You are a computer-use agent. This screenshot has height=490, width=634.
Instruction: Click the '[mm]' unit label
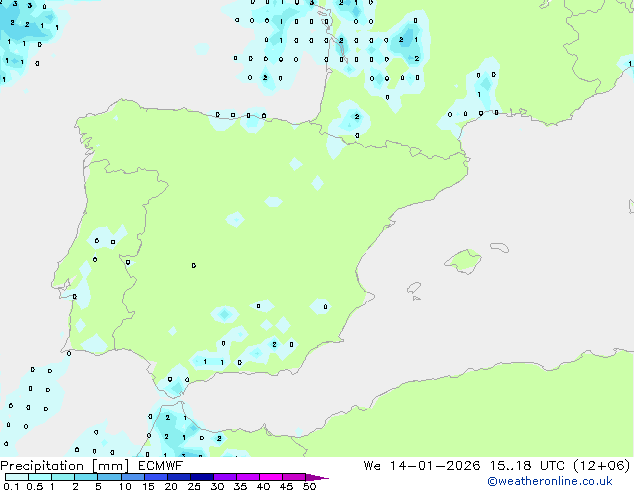[111, 466]
